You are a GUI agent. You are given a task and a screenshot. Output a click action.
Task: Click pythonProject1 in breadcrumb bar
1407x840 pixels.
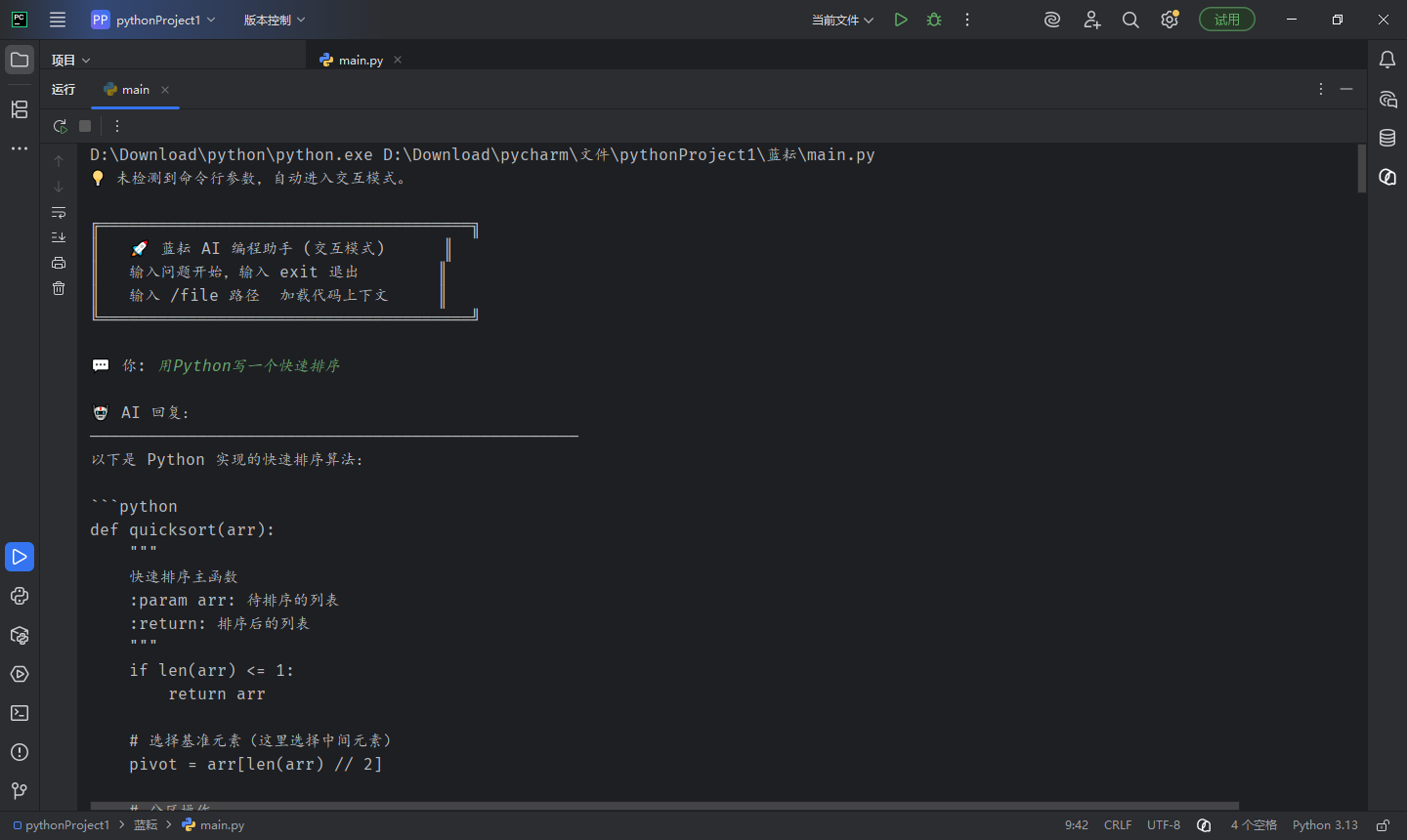61,825
